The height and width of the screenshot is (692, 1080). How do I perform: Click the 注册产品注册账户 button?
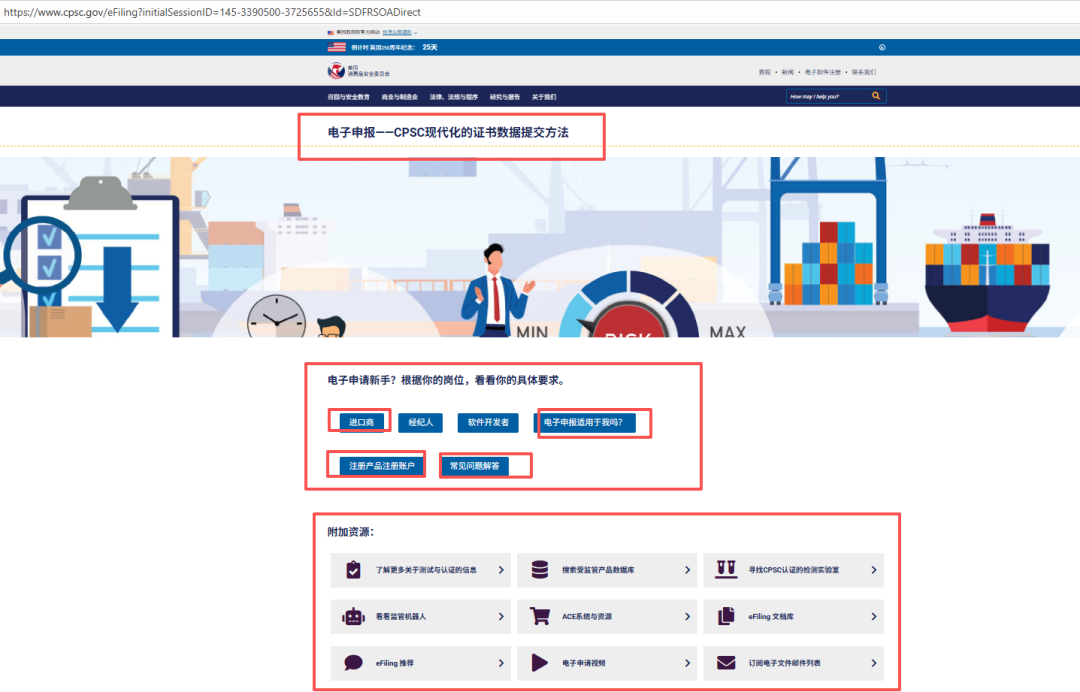click(382, 466)
